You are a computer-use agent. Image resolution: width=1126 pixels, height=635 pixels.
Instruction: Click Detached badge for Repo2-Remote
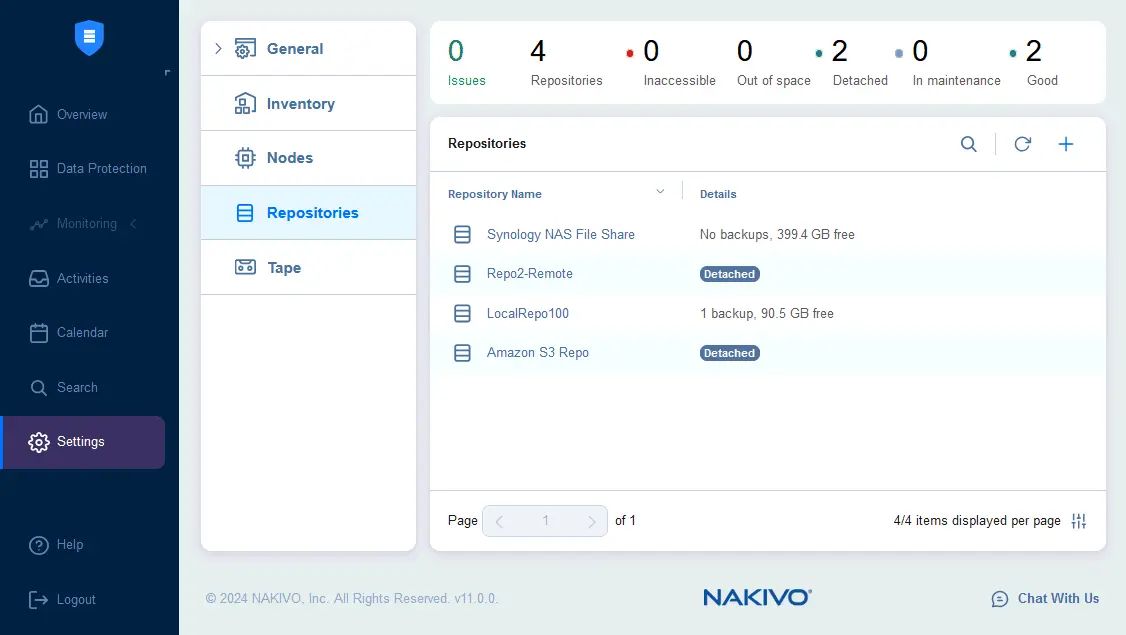[x=730, y=274]
